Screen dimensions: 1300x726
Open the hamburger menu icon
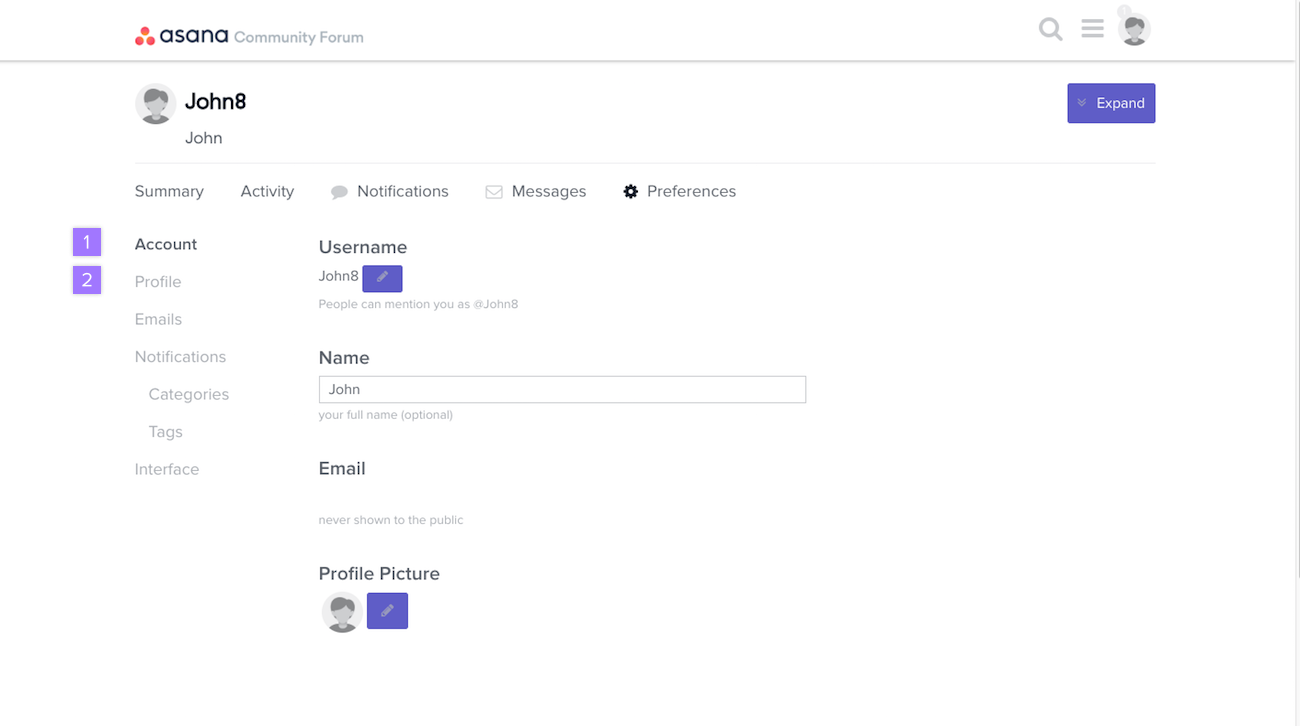click(x=1092, y=30)
